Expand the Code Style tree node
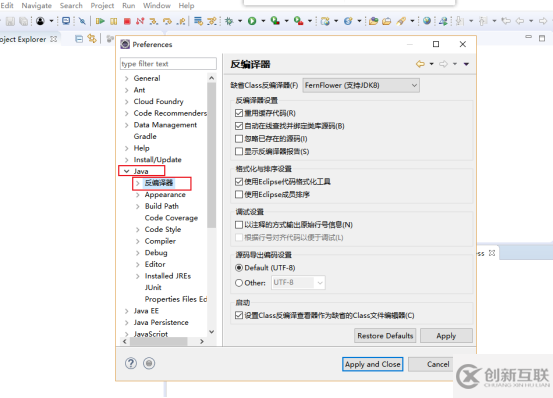The height and width of the screenshot is (398, 553). point(138,229)
